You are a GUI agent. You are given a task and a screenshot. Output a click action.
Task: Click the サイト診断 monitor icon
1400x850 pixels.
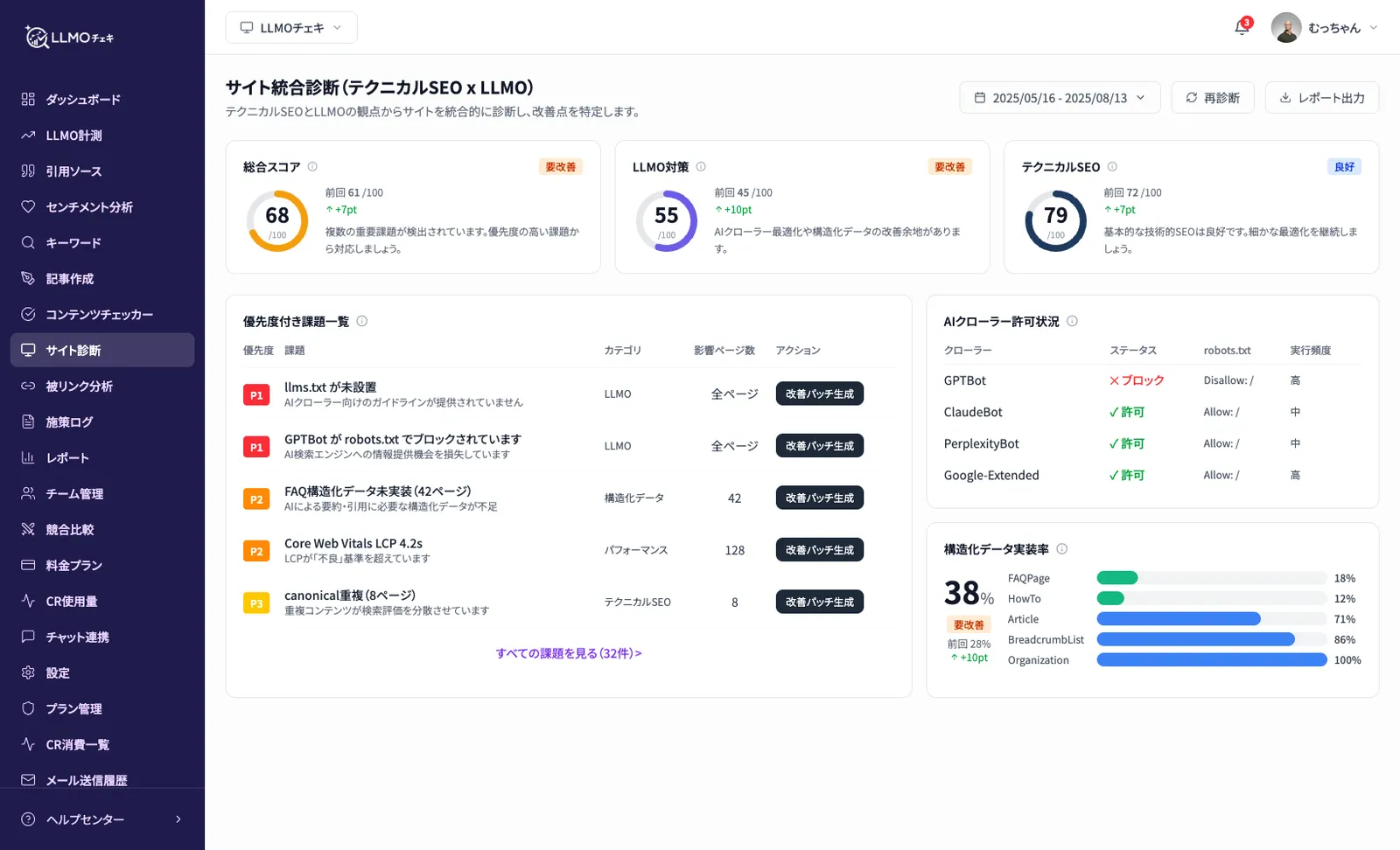pyautogui.click(x=28, y=350)
